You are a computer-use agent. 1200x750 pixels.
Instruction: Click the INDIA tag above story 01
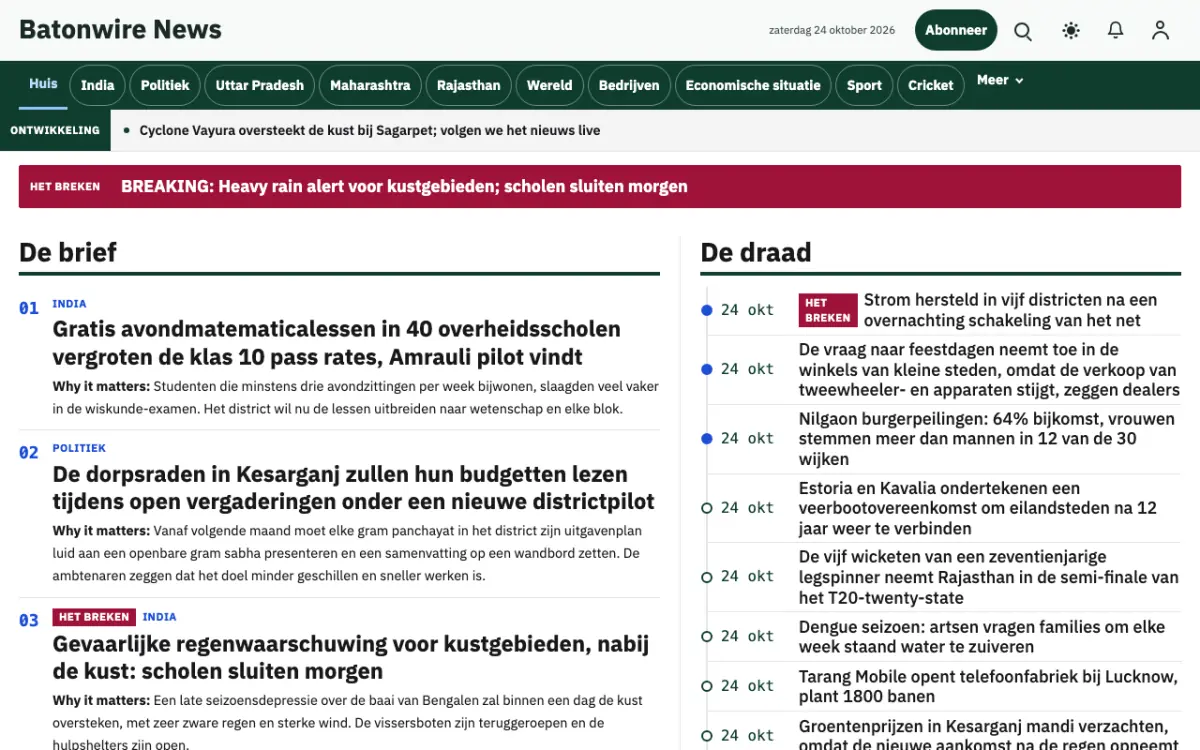[x=69, y=304]
